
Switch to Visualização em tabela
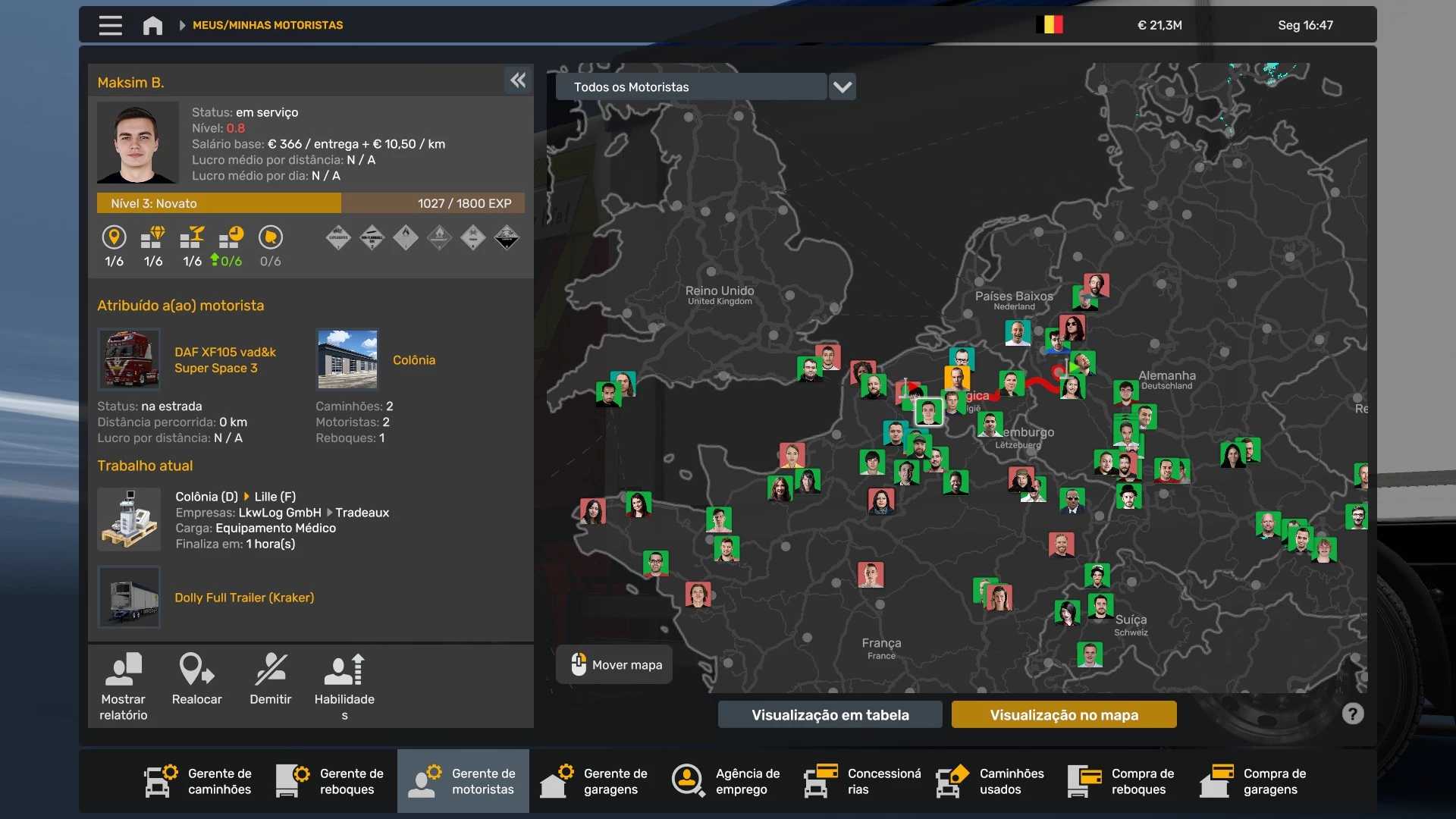click(x=830, y=714)
